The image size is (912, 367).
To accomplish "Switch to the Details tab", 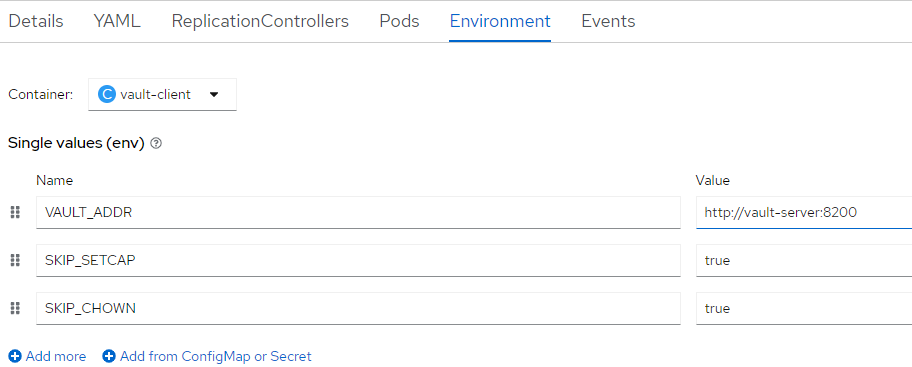I will pyautogui.click(x=36, y=22).
